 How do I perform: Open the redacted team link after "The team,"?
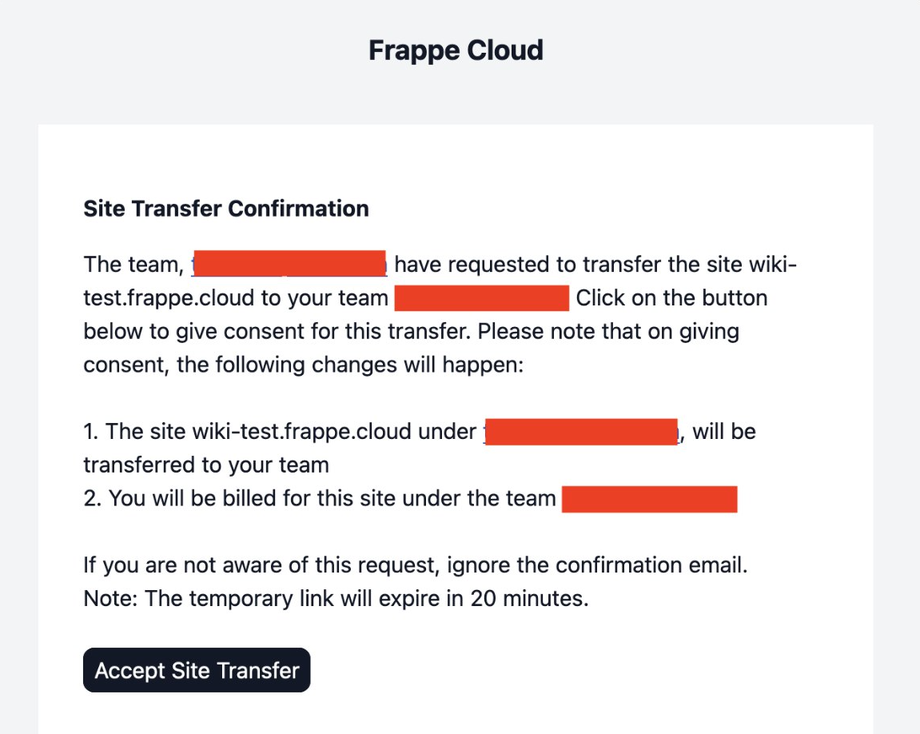pyautogui.click(x=289, y=263)
